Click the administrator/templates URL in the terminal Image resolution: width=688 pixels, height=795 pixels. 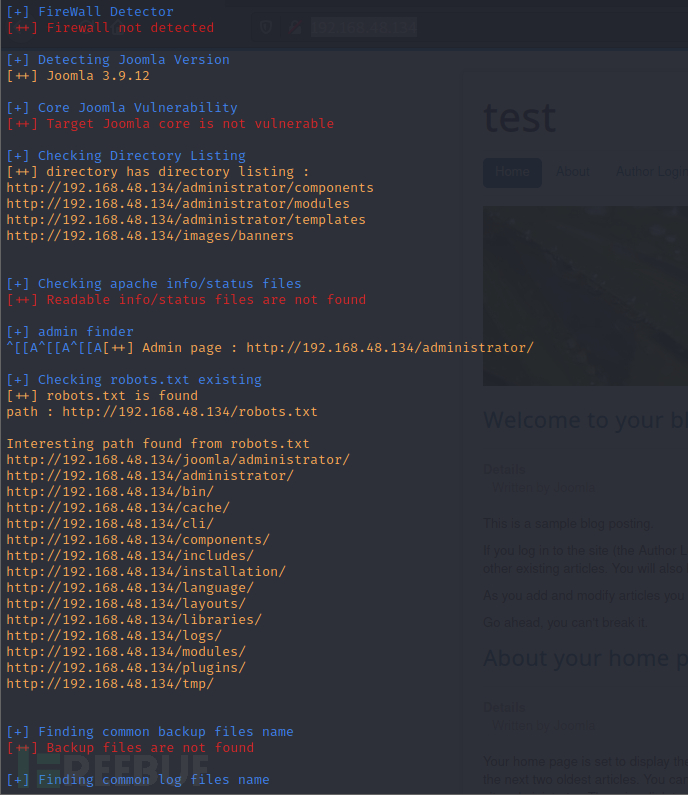click(x=186, y=220)
